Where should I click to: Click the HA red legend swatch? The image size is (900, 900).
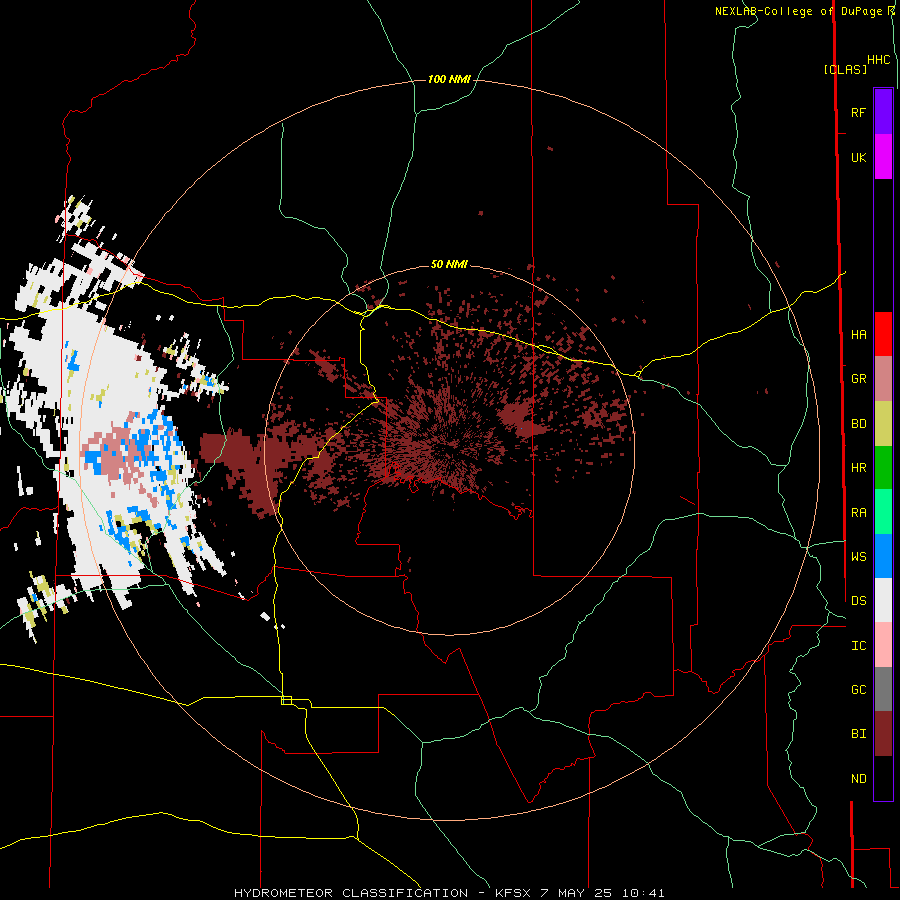(x=883, y=334)
